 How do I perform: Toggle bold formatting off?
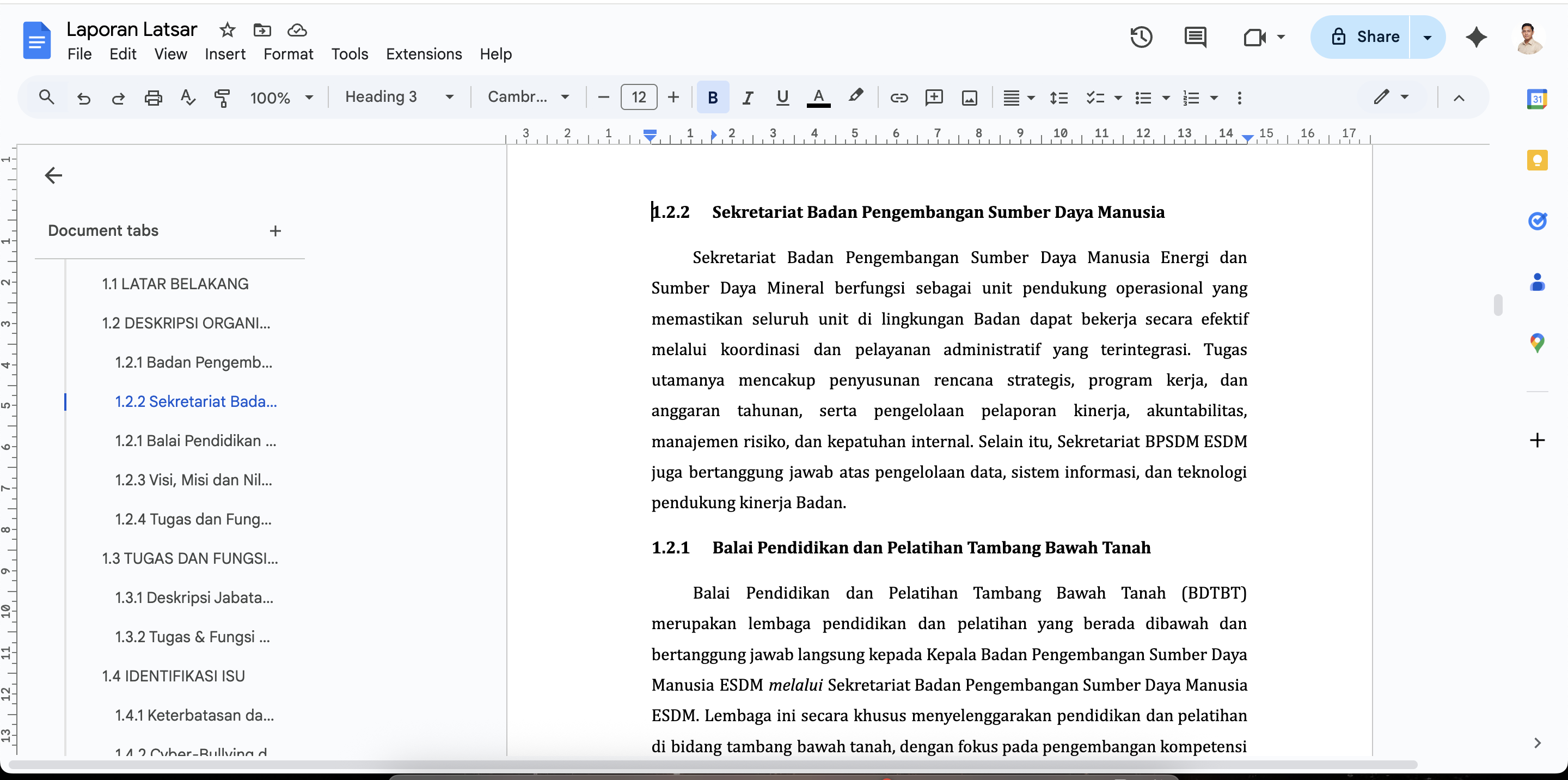click(x=713, y=97)
